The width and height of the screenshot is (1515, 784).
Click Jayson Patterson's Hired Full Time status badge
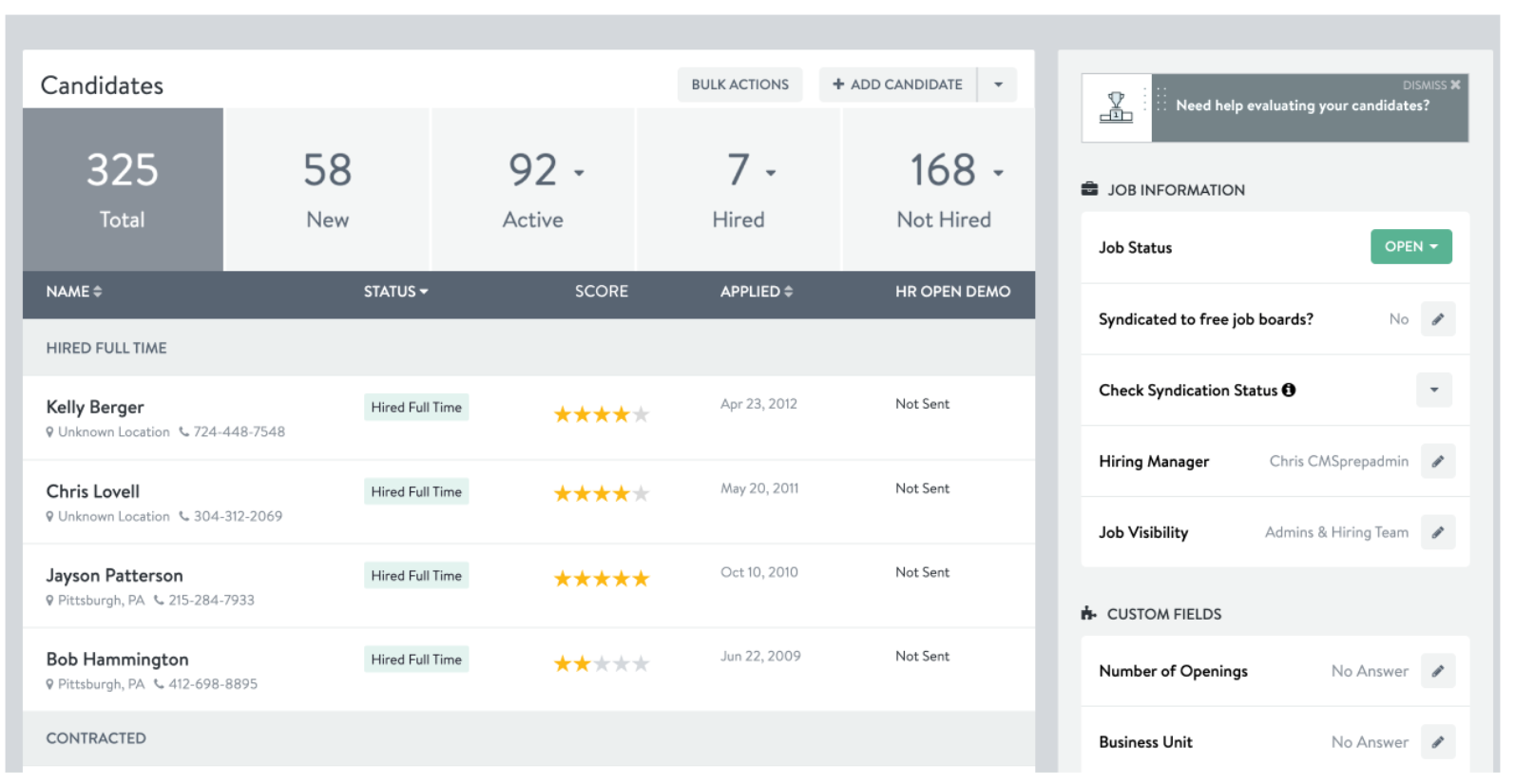tap(416, 576)
